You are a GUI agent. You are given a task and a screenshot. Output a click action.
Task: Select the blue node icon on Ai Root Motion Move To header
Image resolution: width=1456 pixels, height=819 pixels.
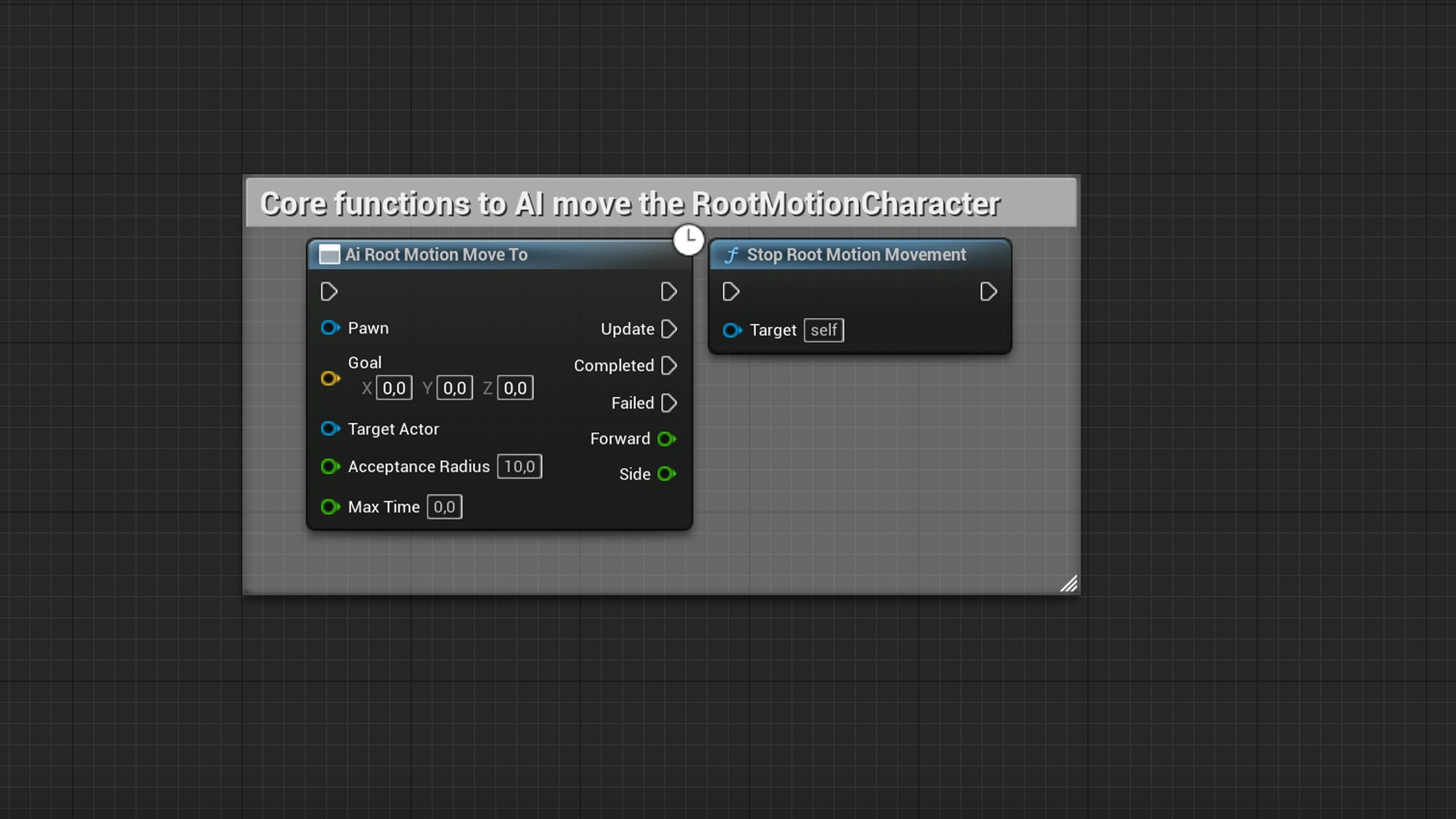pyautogui.click(x=329, y=255)
